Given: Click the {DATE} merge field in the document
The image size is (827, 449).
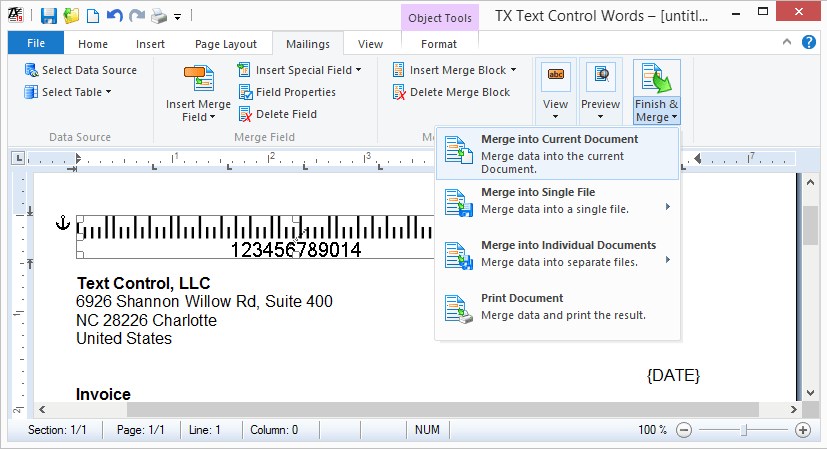Looking at the screenshot, I should [673, 375].
